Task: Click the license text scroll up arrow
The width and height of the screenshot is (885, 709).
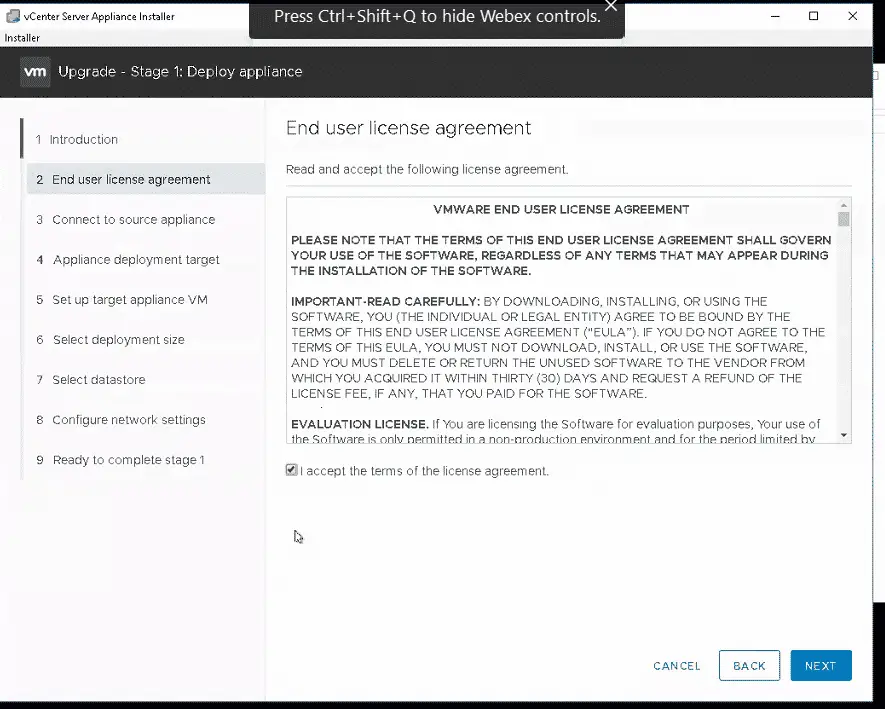Action: coord(844,205)
